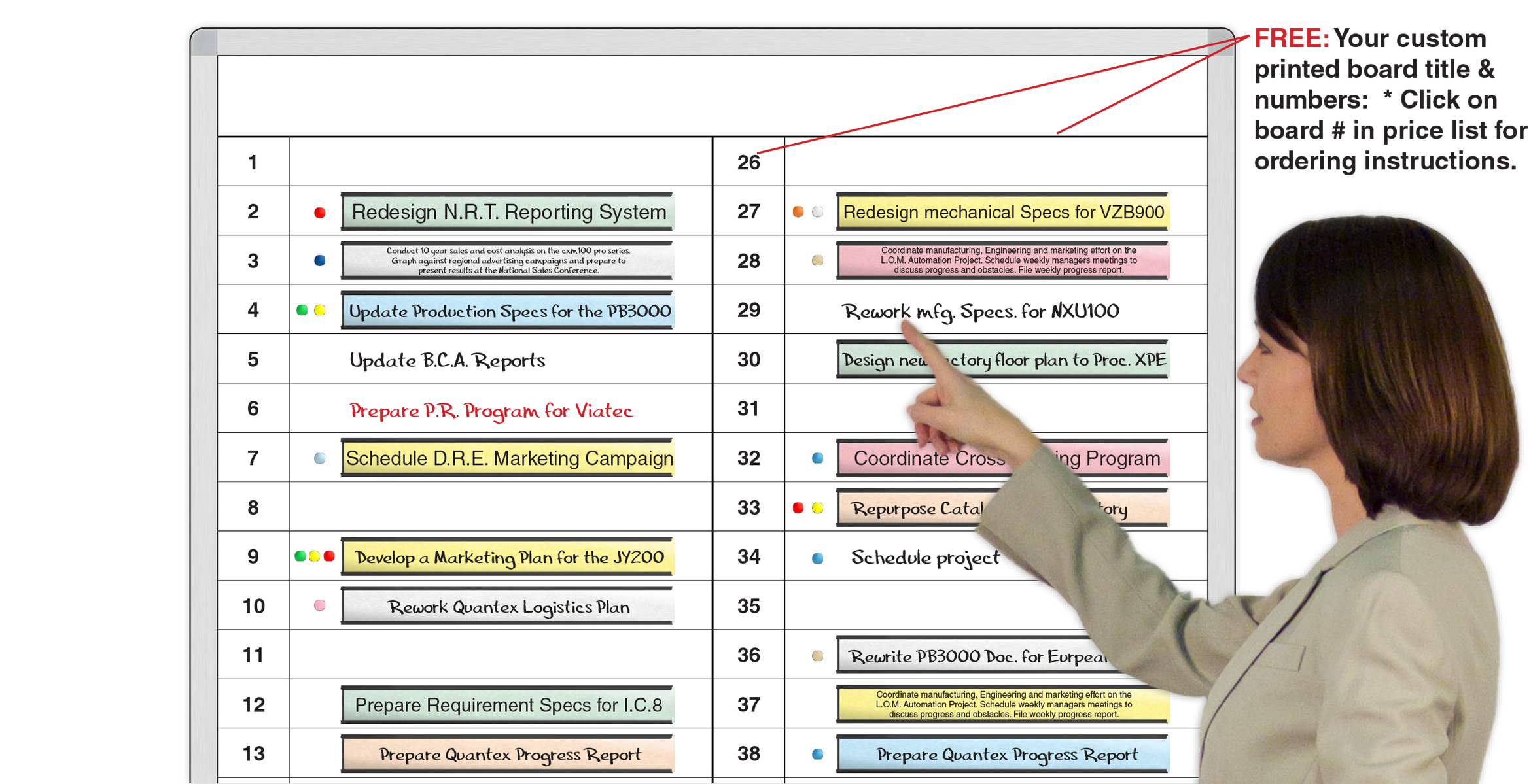1531x784 pixels.
Task: Click the "Develop a Marketing Plan for the JY200" card
Action: pyautogui.click(x=508, y=556)
